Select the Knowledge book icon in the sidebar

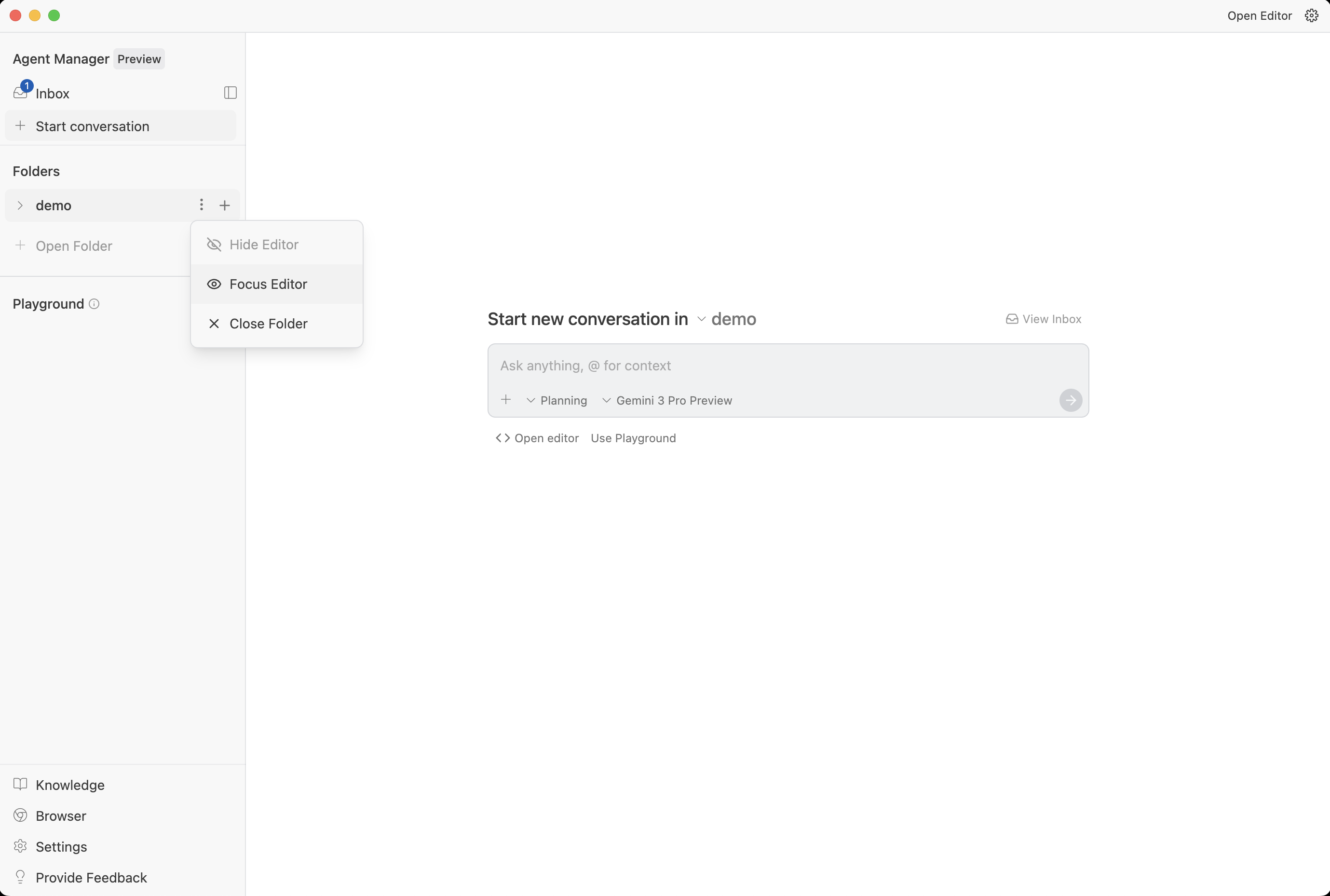tap(21, 784)
